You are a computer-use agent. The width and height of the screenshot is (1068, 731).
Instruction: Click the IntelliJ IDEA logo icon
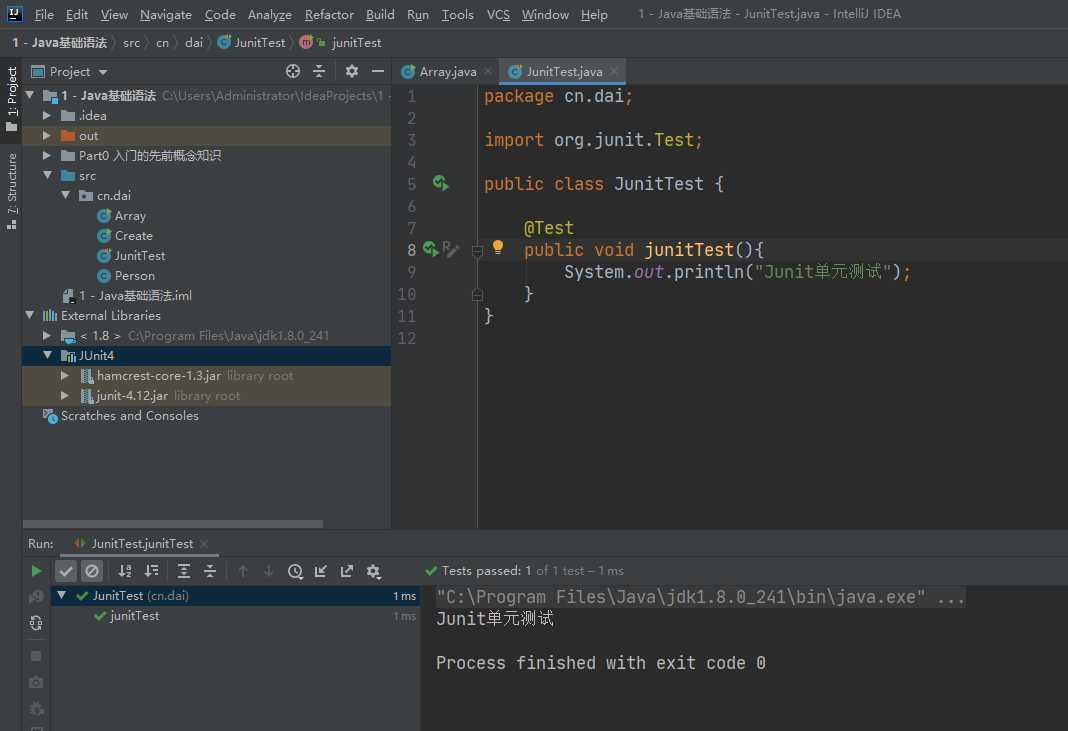coord(14,14)
